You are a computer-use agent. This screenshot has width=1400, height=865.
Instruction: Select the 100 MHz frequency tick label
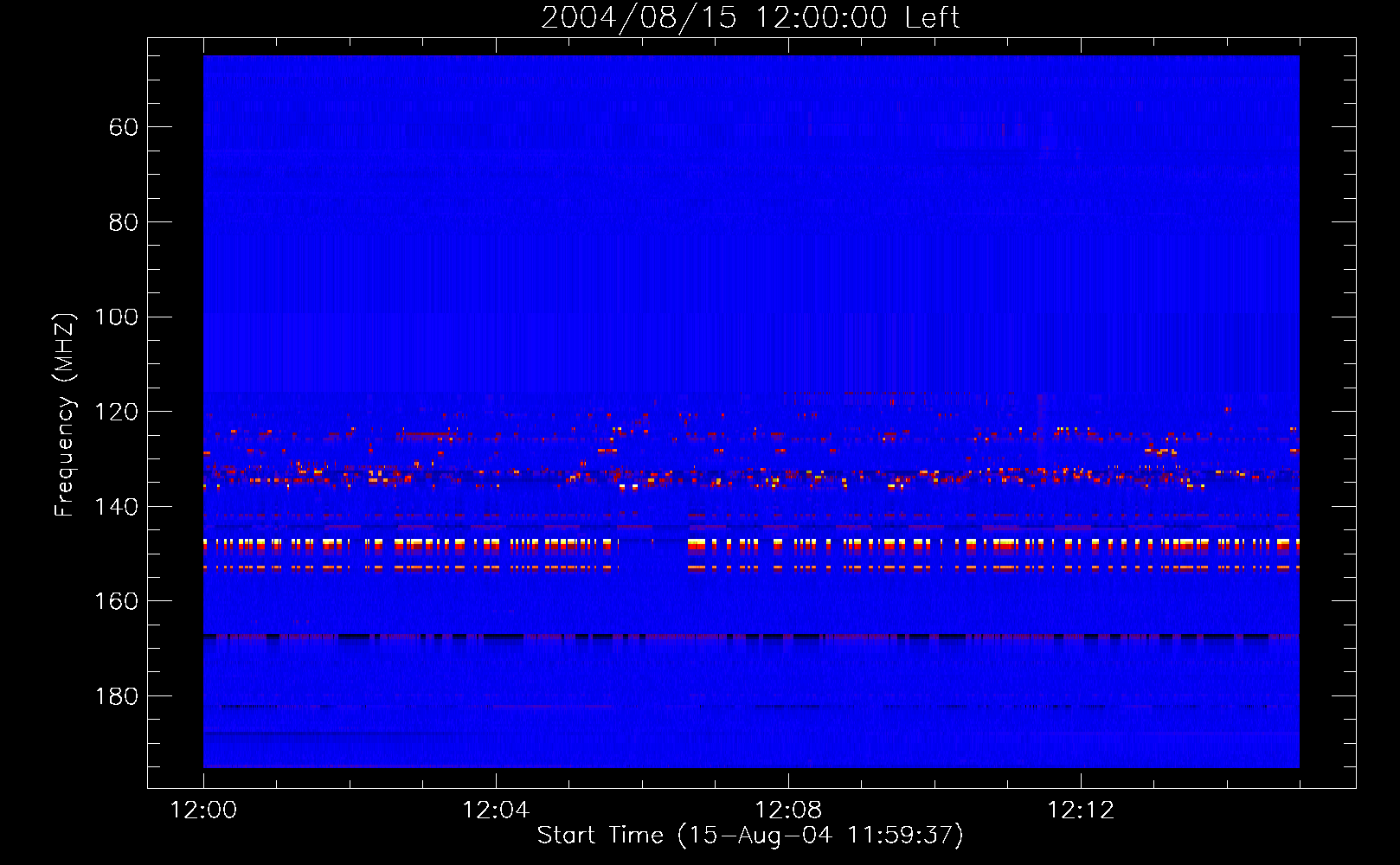(x=116, y=317)
